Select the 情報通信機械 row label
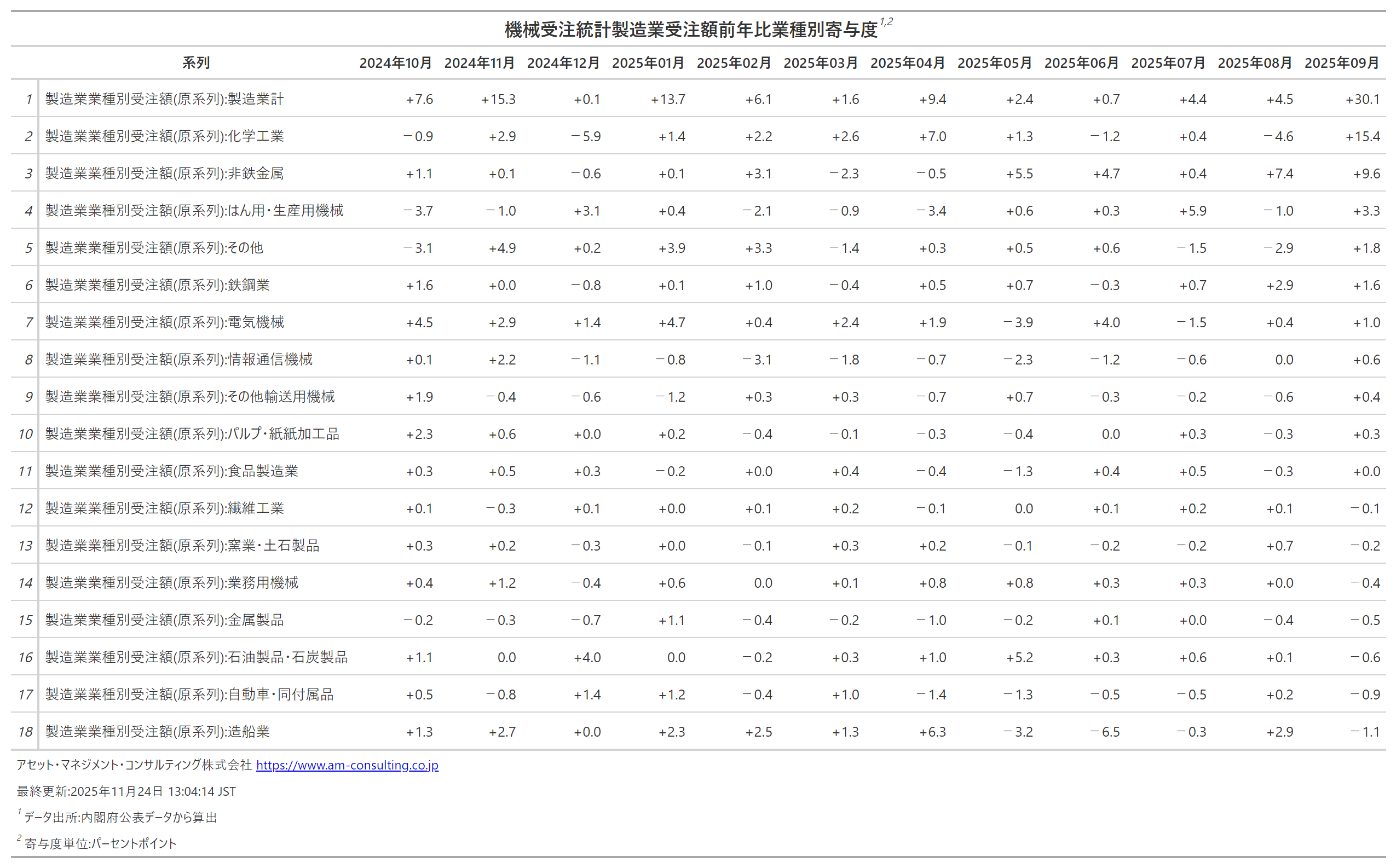 pyautogui.click(x=178, y=360)
